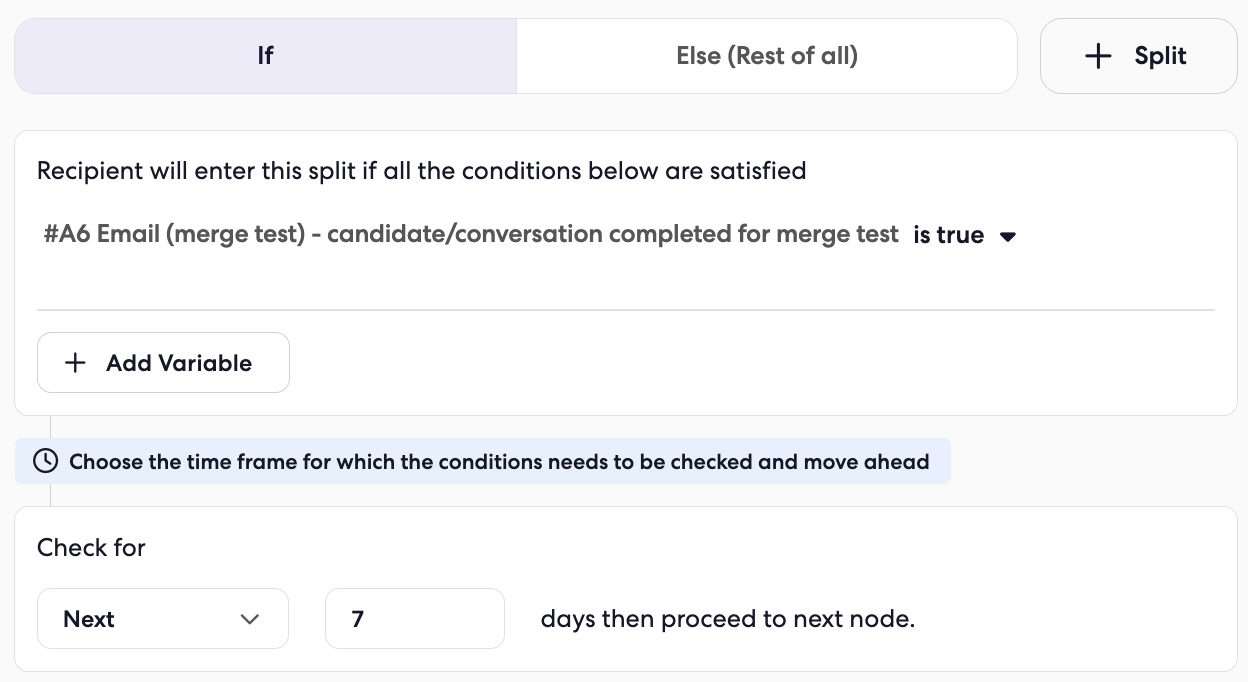Click the Recipient will enter this split description

click(x=421, y=171)
